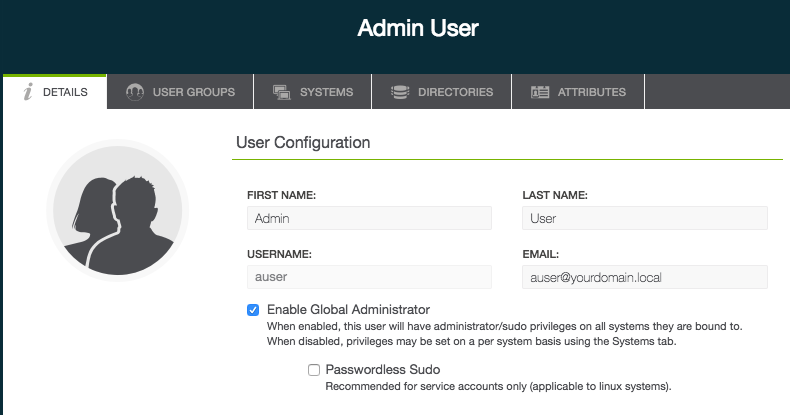Click the Attributes ID card icon
Viewport: 790px width, 415px height.
click(x=540, y=92)
